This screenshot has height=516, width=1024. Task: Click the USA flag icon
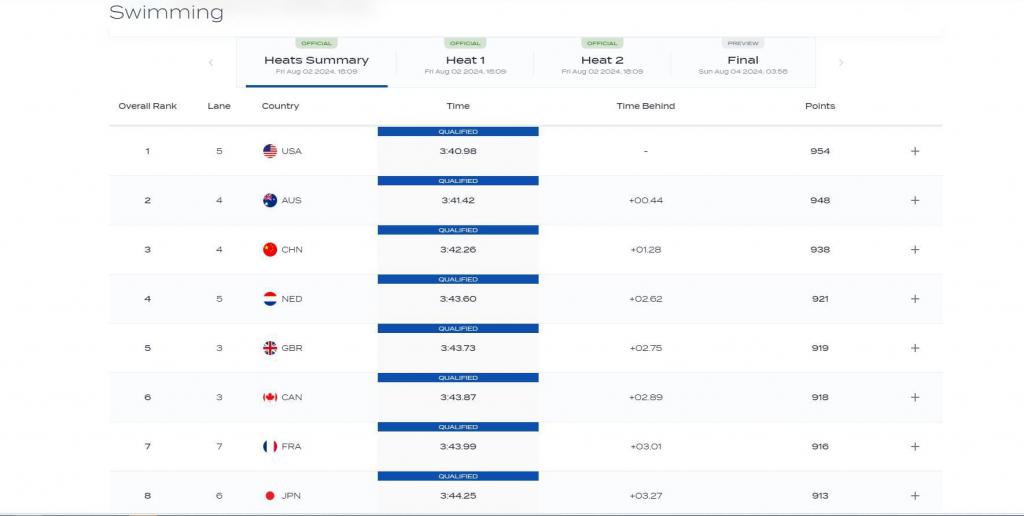[270, 151]
